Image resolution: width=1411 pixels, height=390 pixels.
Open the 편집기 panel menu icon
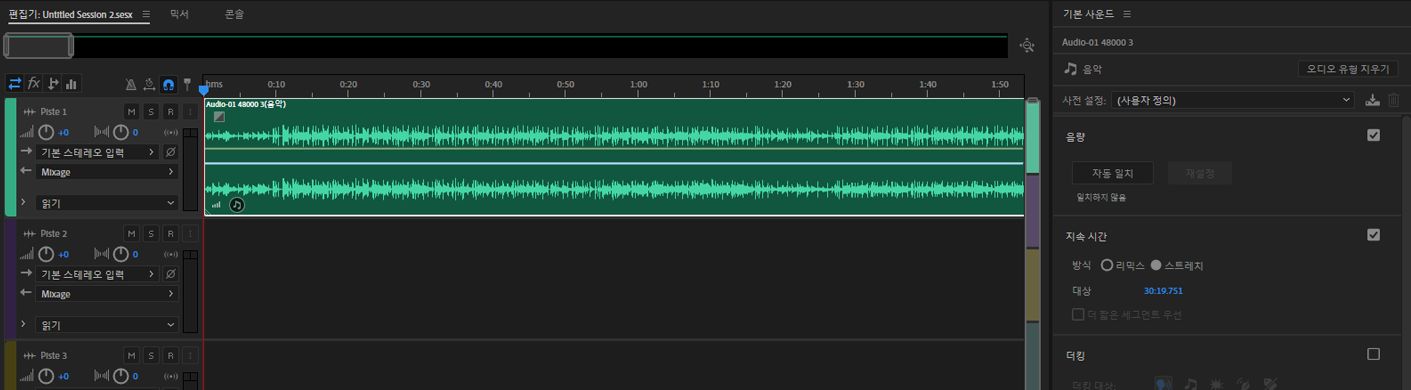click(x=146, y=15)
